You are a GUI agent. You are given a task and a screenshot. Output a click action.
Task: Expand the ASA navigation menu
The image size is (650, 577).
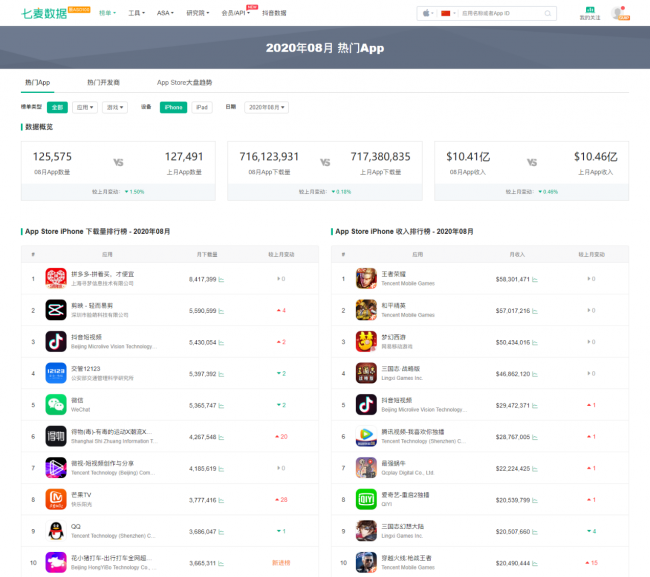tap(165, 13)
